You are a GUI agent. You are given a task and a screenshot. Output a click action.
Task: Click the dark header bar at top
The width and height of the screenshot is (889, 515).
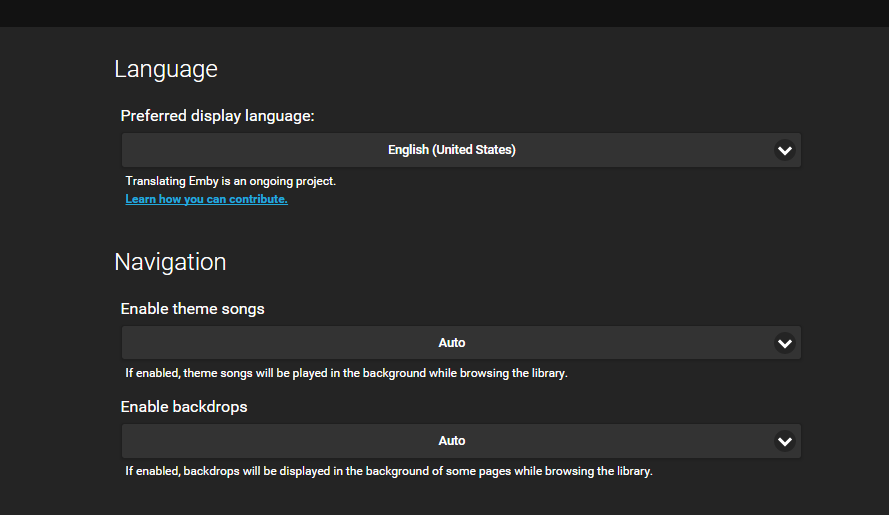tap(444, 13)
